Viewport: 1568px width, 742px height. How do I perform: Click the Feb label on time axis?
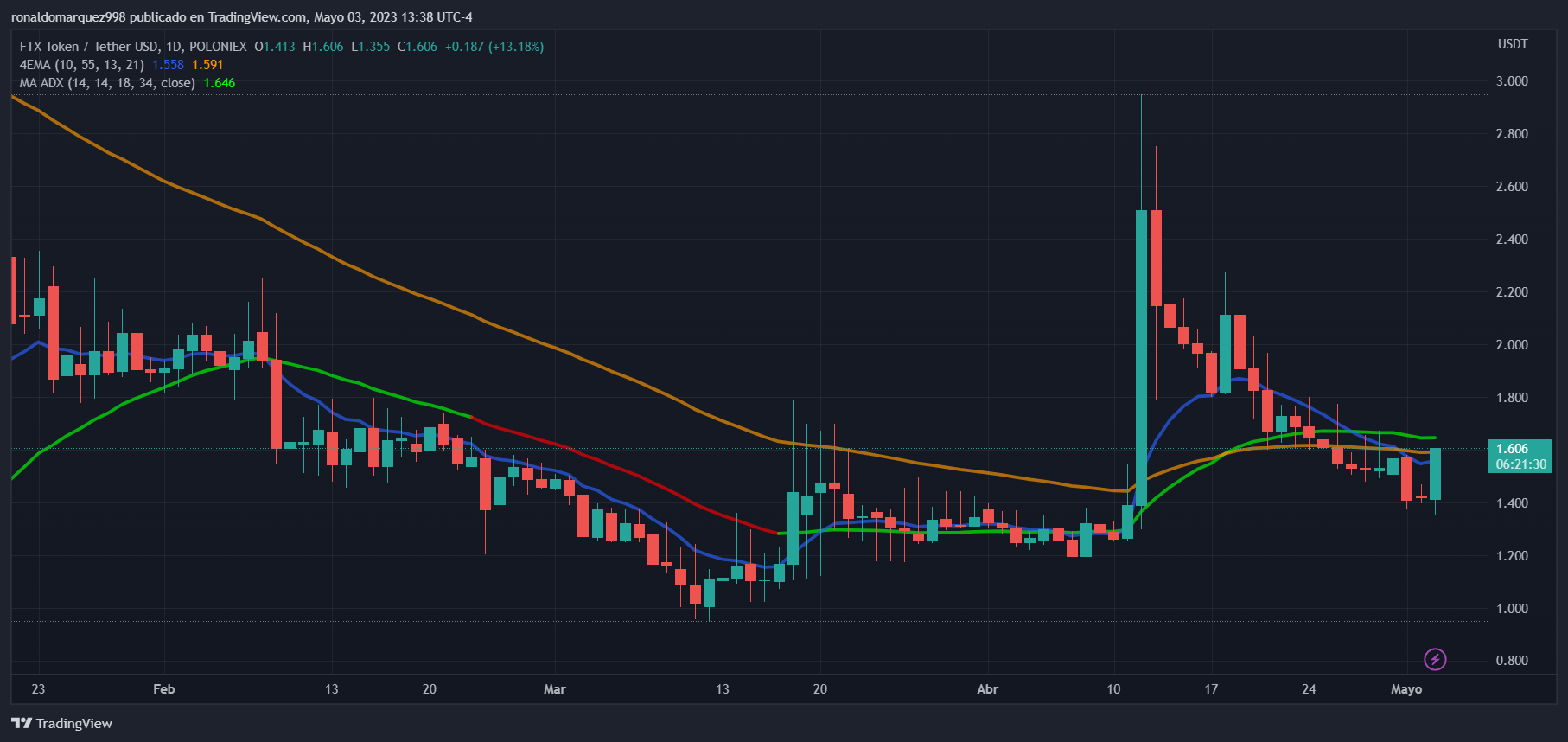(163, 689)
